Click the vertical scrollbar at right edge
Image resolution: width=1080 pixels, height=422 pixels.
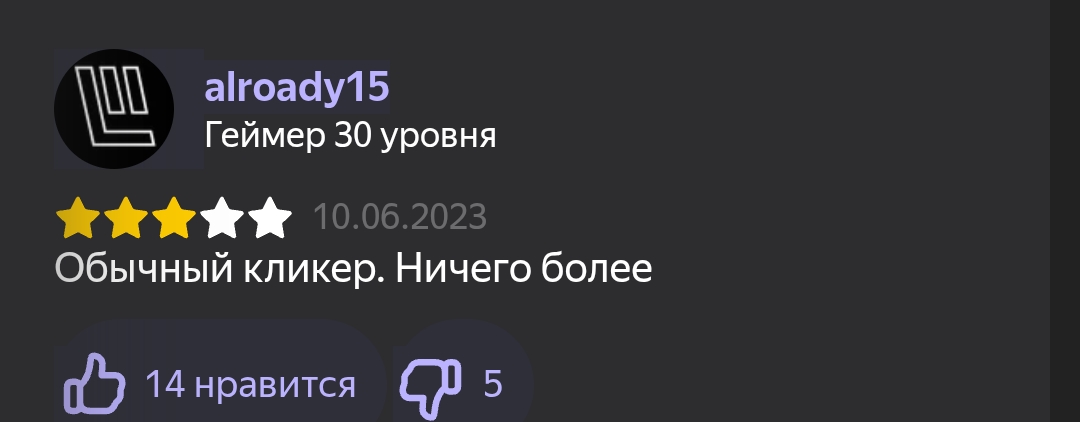[x=1065, y=211]
